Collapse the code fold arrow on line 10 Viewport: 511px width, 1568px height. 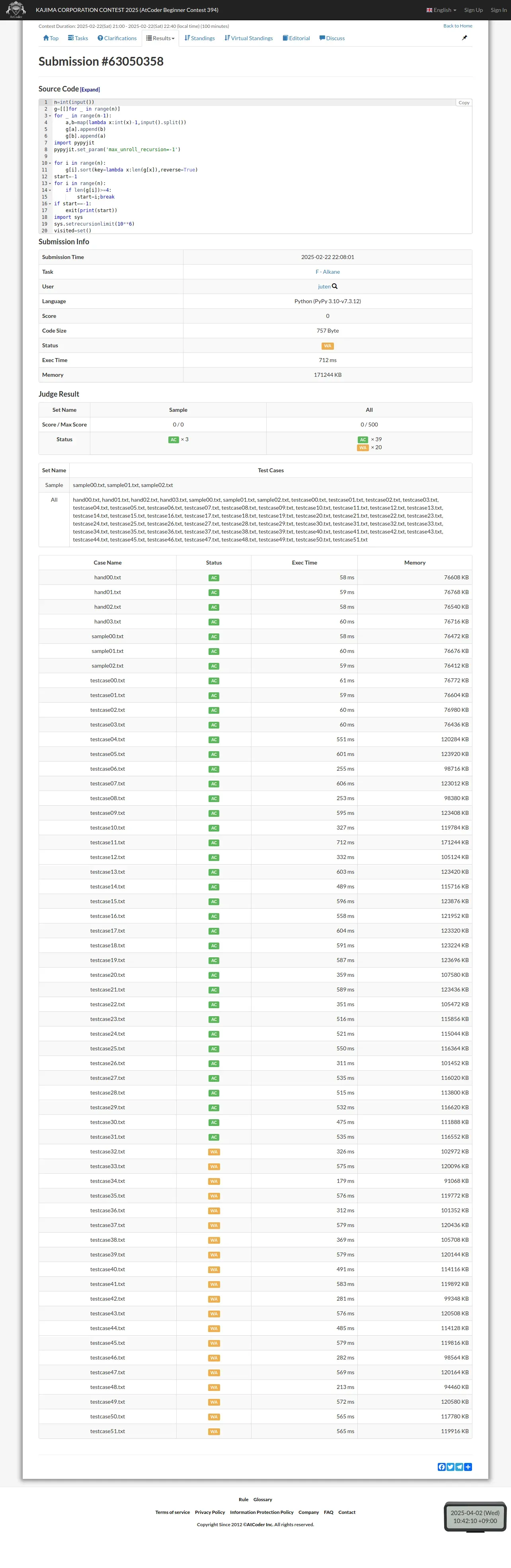[49, 163]
